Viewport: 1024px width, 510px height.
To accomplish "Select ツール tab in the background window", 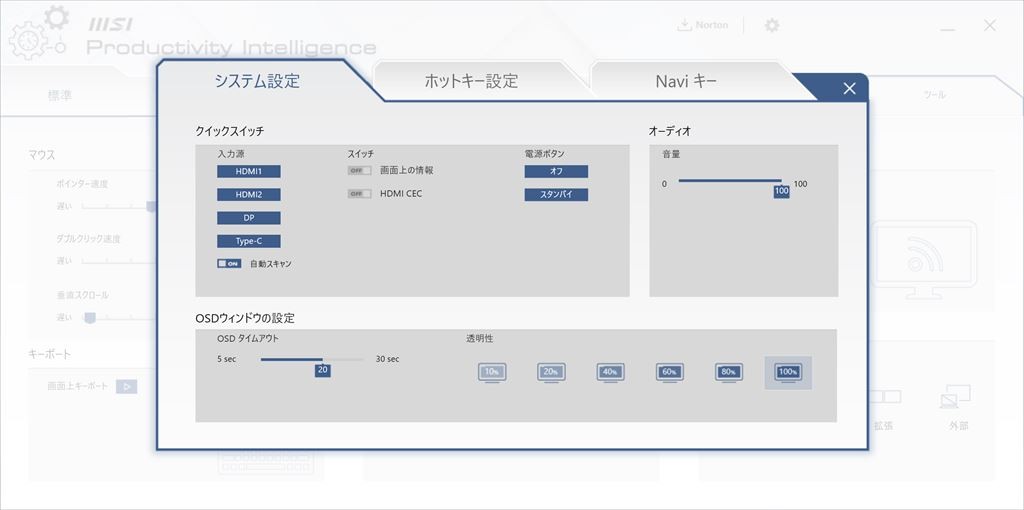I will [934, 95].
